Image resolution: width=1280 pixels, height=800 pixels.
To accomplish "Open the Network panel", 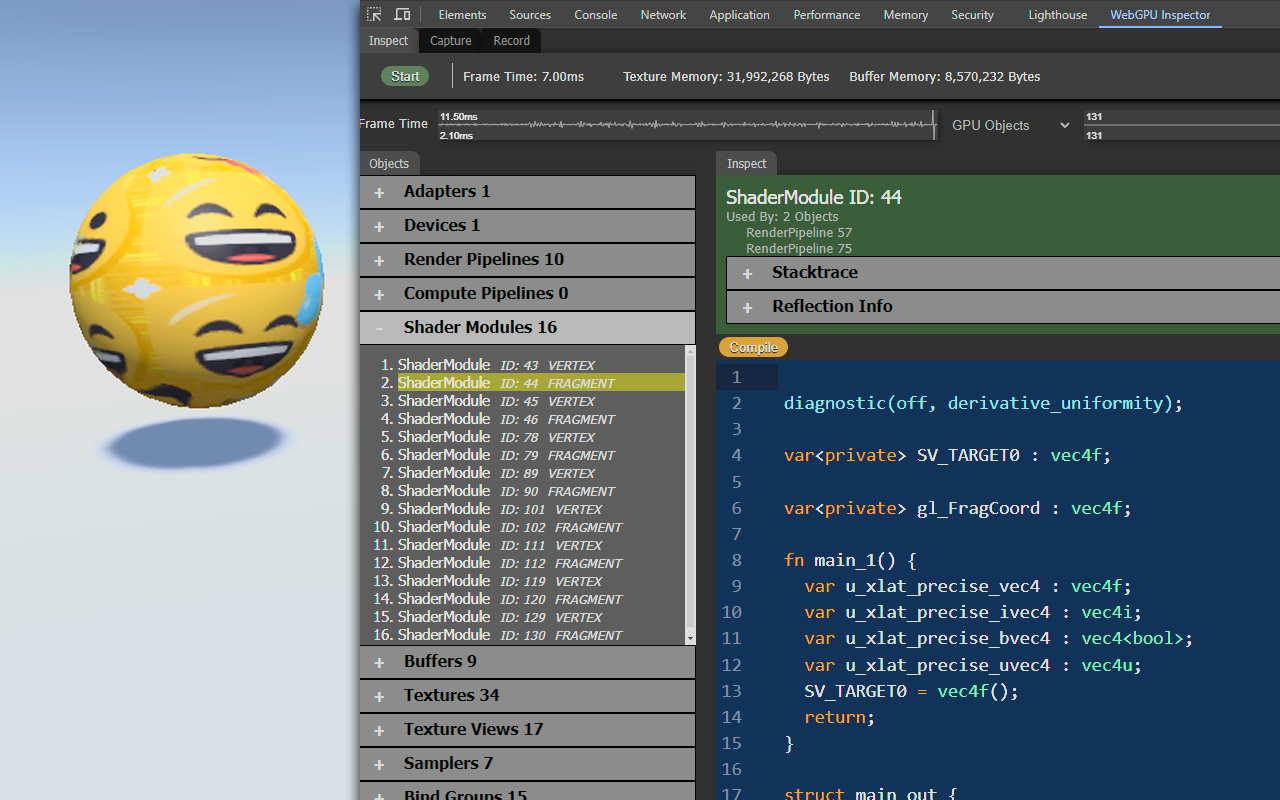I will [663, 14].
